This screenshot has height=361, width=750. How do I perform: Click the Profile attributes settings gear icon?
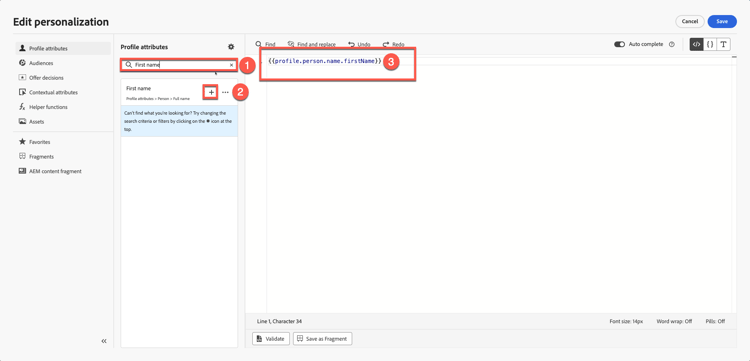[x=231, y=47]
